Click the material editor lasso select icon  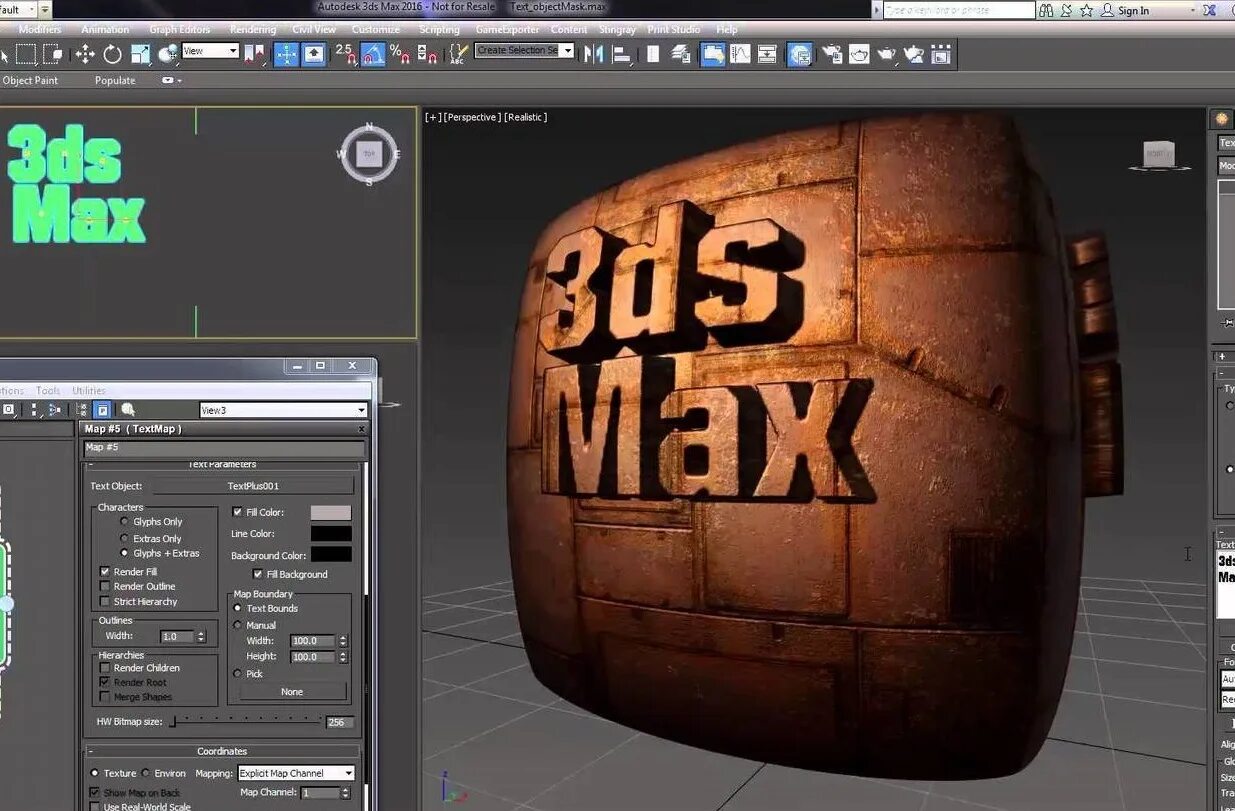coord(127,410)
